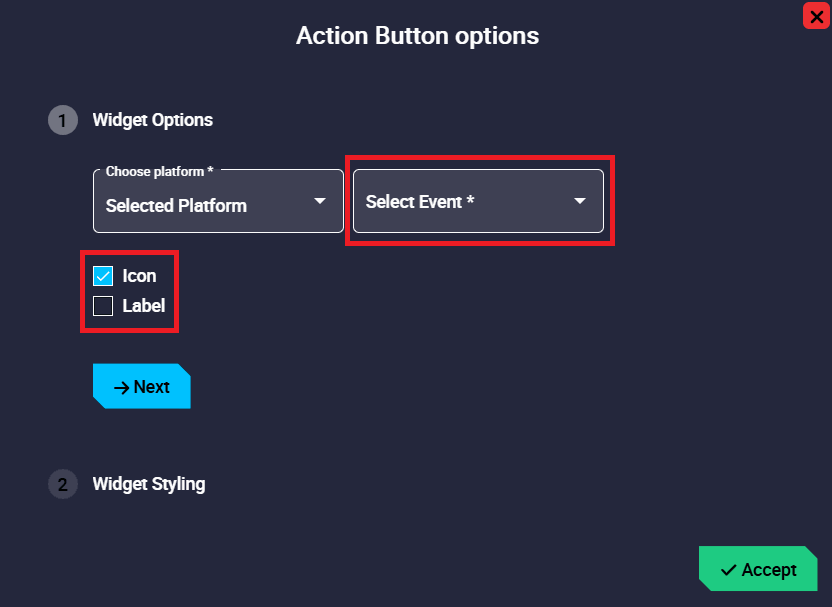The height and width of the screenshot is (607, 832).
Task: Confirm with the Accept button
Action: (758, 569)
